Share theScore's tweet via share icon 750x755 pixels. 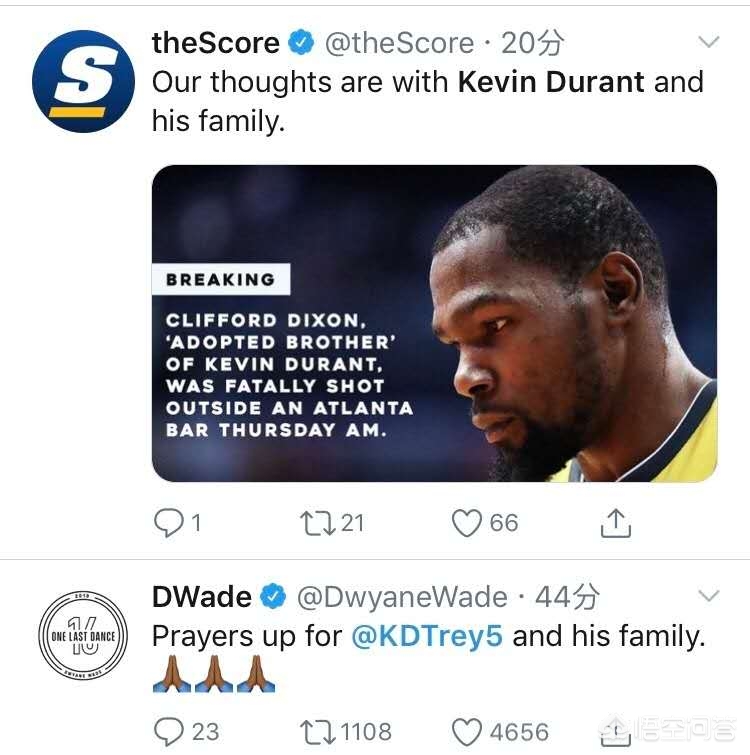(616, 523)
